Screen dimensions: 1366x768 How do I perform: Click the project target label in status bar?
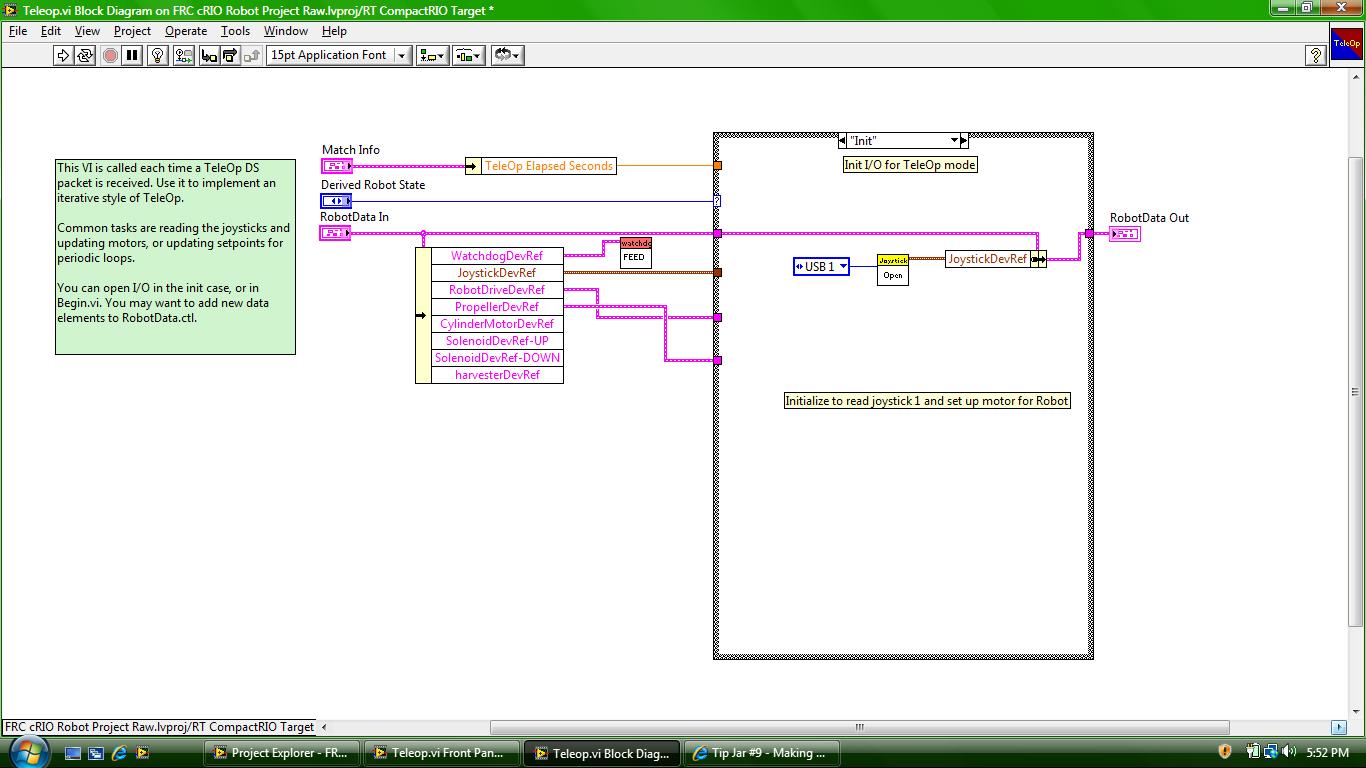tap(159, 727)
